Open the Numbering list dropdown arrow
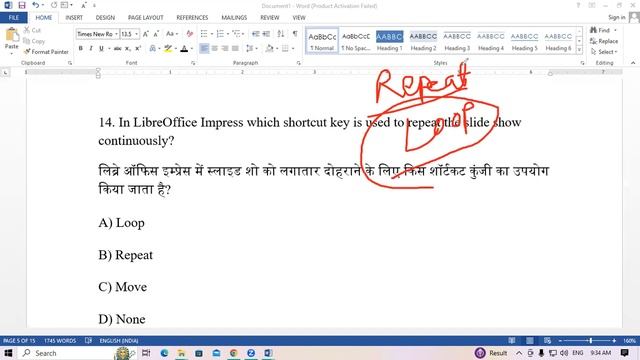 point(228,34)
